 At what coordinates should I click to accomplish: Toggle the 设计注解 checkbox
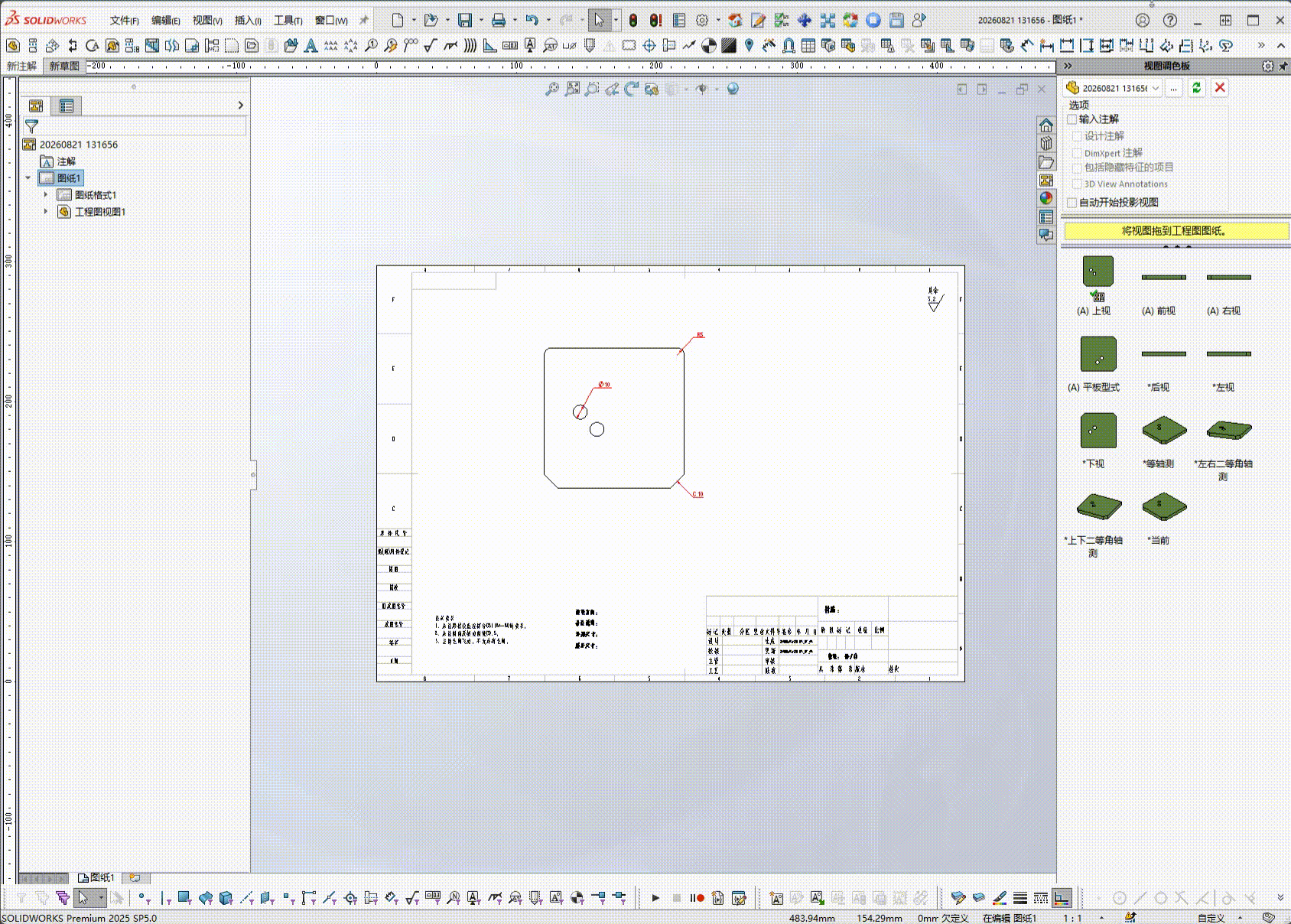click(x=1078, y=136)
